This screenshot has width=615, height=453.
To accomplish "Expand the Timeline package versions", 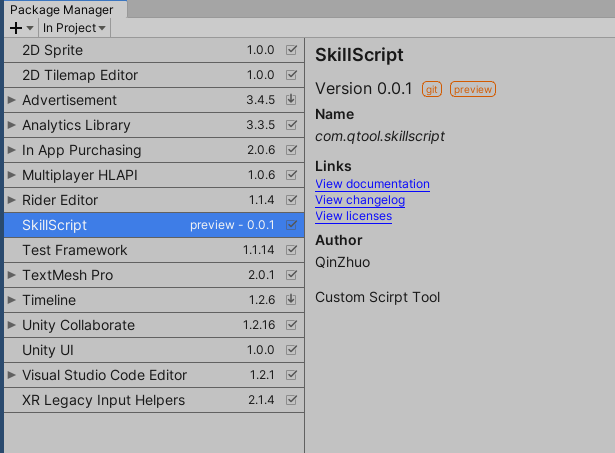I will tap(12, 300).
